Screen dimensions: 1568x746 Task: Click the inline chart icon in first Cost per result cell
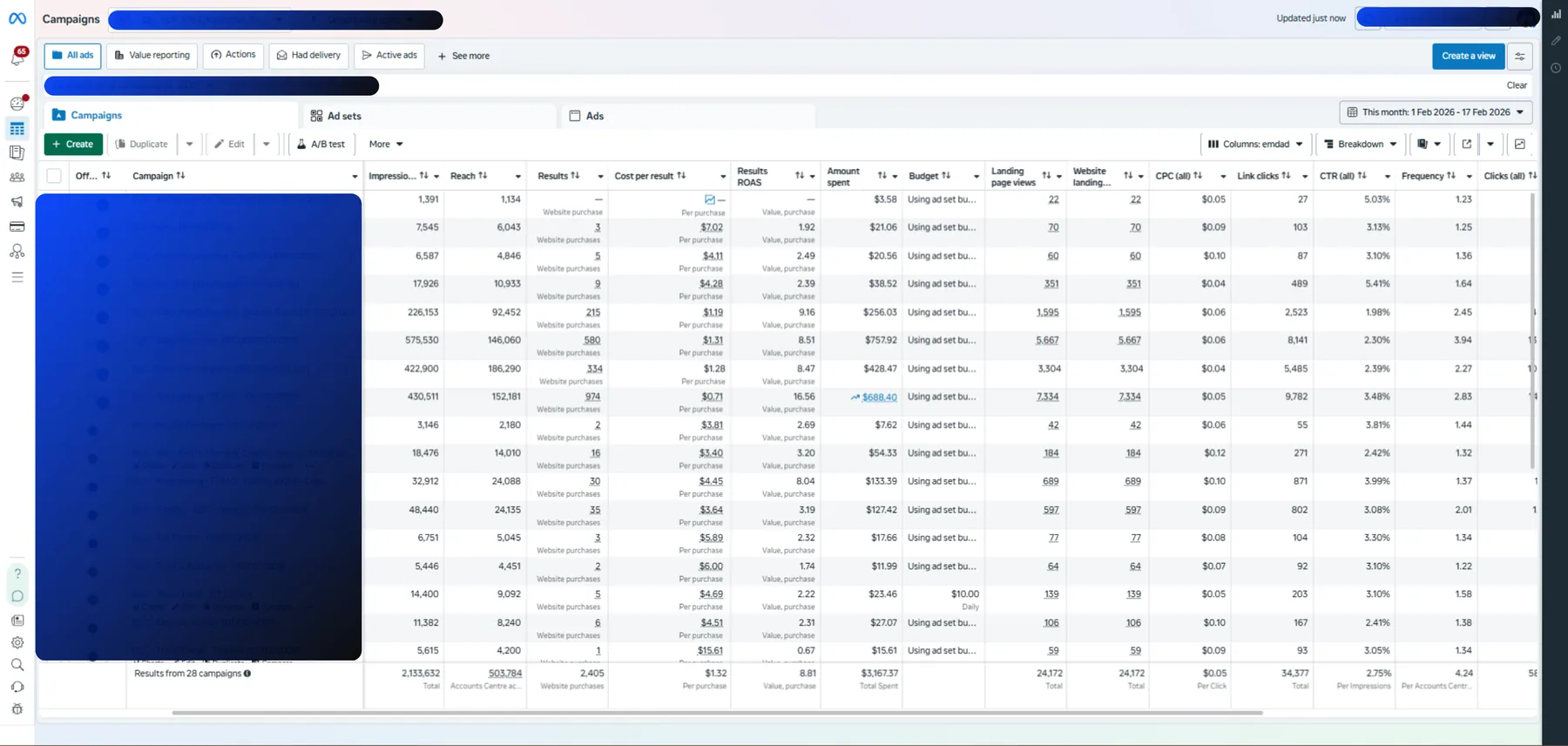(x=710, y=200)
